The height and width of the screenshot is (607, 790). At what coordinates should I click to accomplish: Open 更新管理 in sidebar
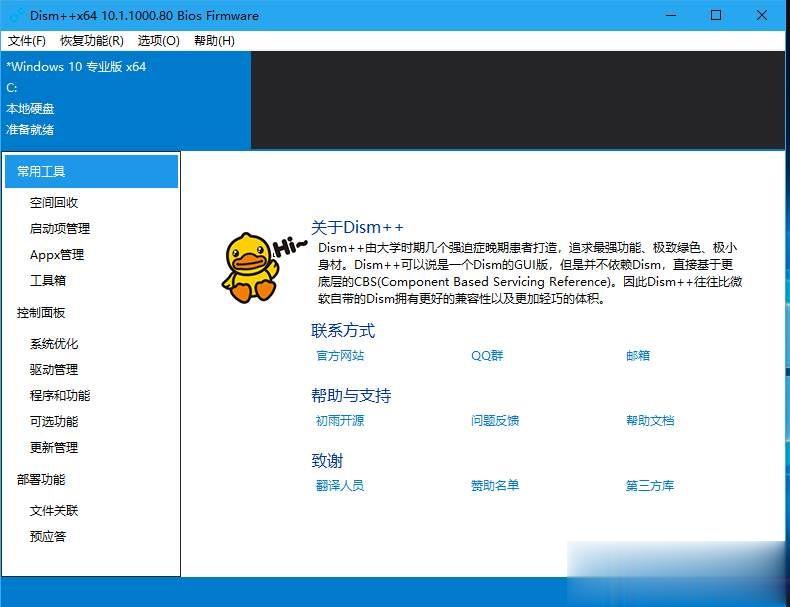(54, 447)
